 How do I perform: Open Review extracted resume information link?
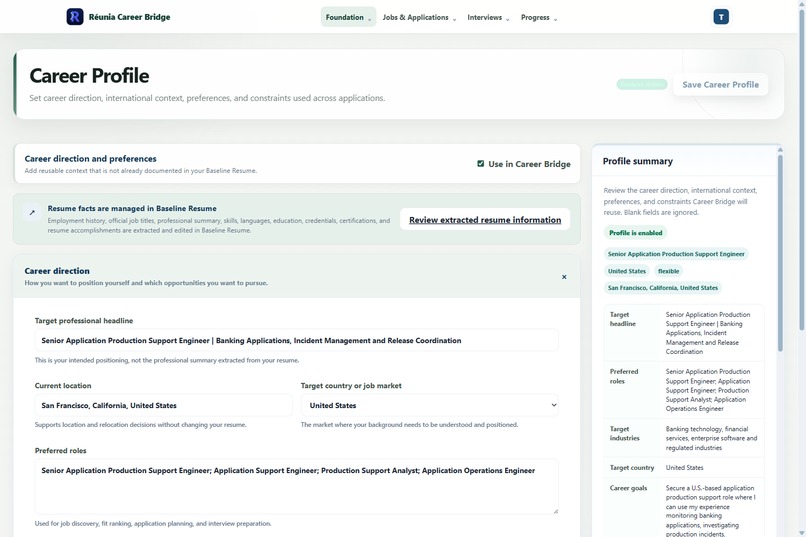pos(485,219)
